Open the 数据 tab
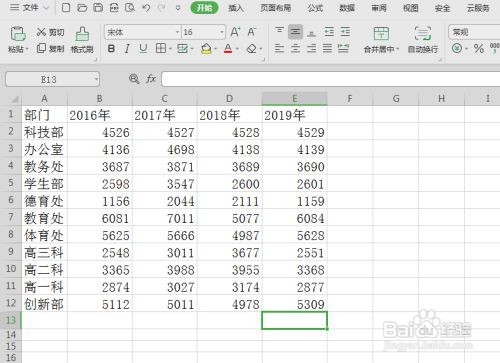This screenshot has height=363, width=500. tap(347, 8)
